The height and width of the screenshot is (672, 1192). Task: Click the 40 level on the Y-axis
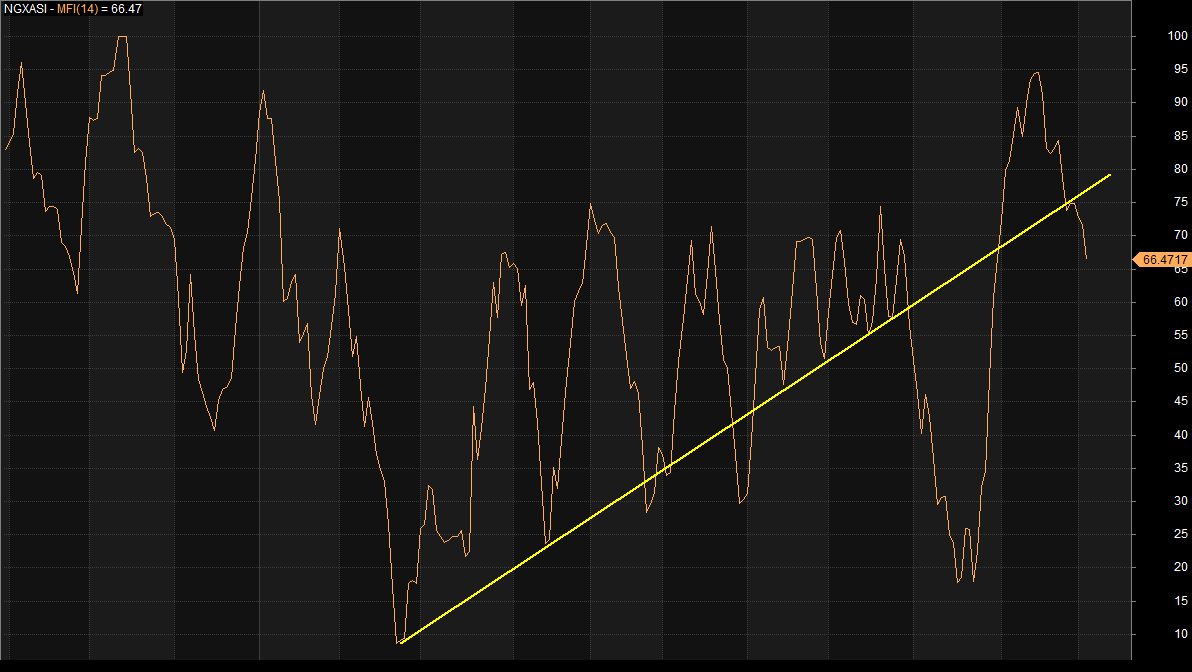[1181, 435]
